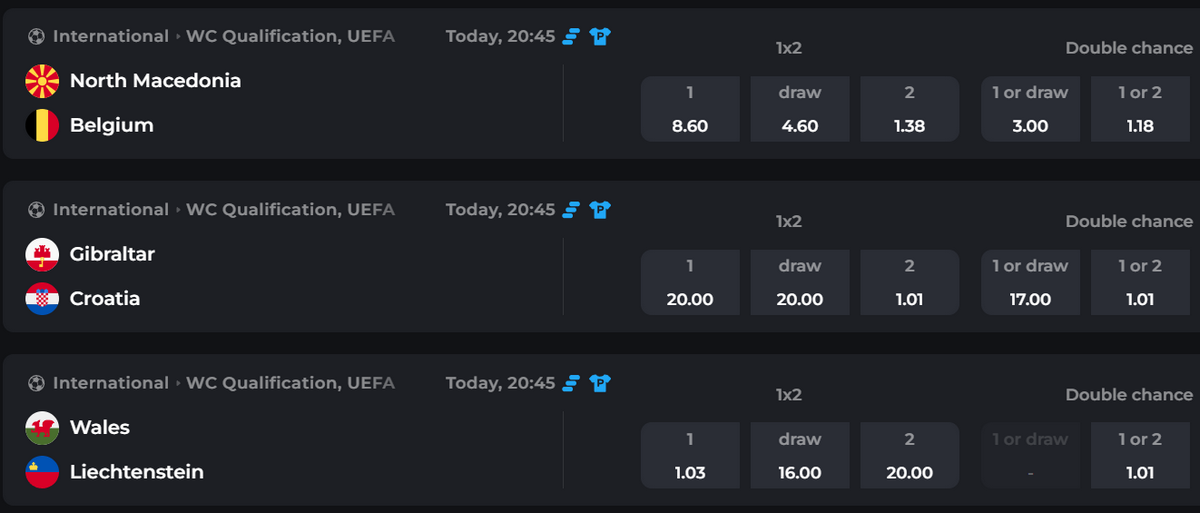
Task: Click the jersey icon for Gibraltar vs Croatia
Action: 600,210
